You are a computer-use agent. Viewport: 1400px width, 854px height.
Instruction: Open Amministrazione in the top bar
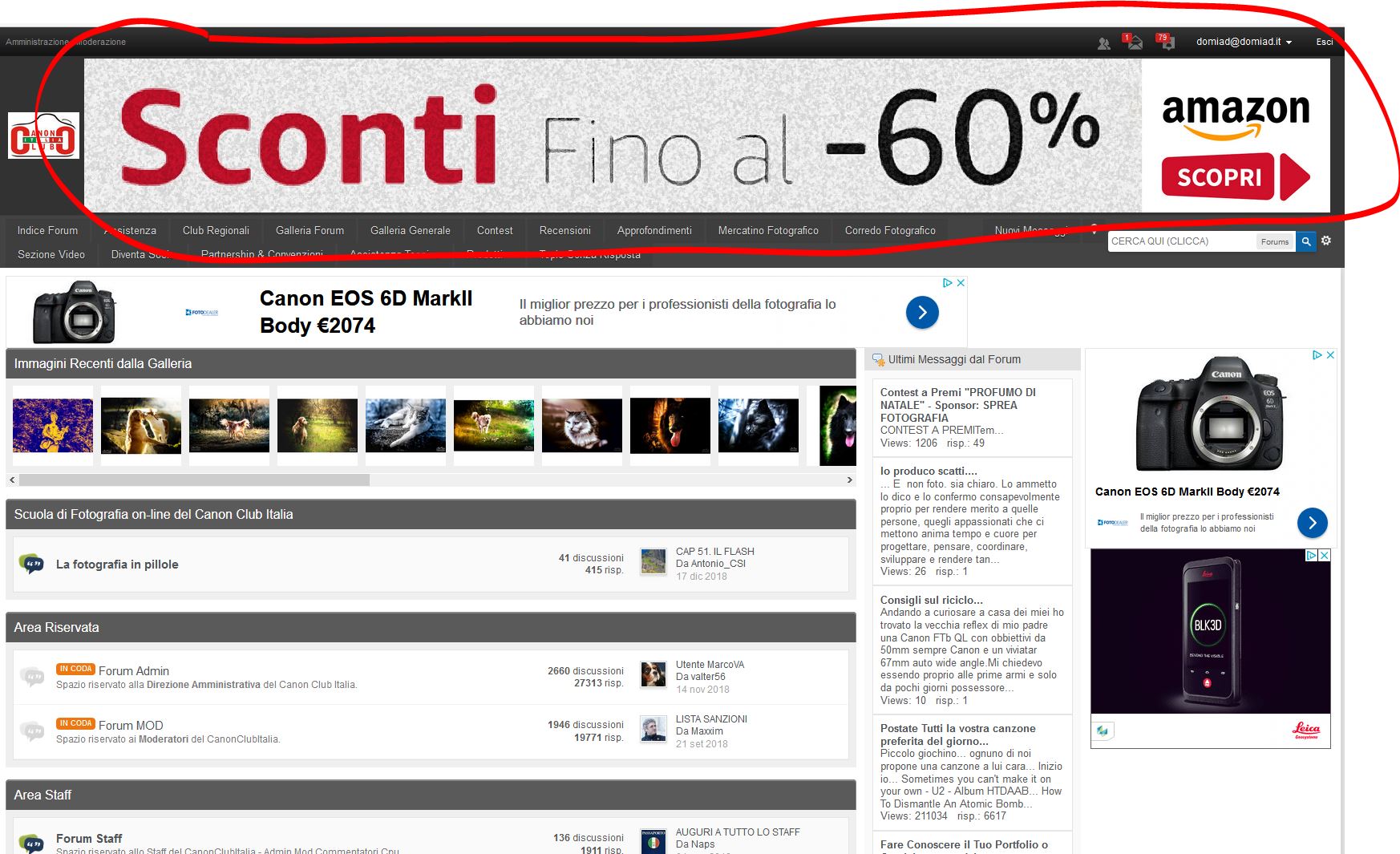pyautogui.click(x=37, y=42)
